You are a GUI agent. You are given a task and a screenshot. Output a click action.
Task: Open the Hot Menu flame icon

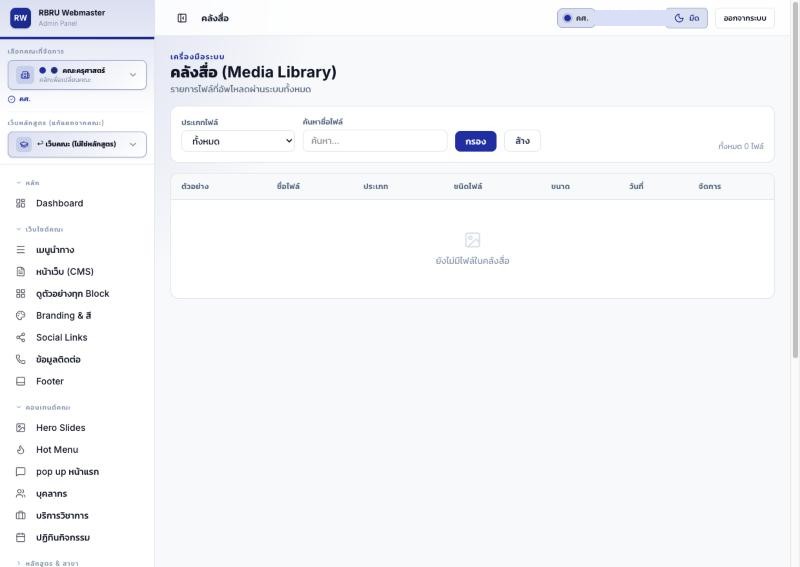click(x=20, y=450)
